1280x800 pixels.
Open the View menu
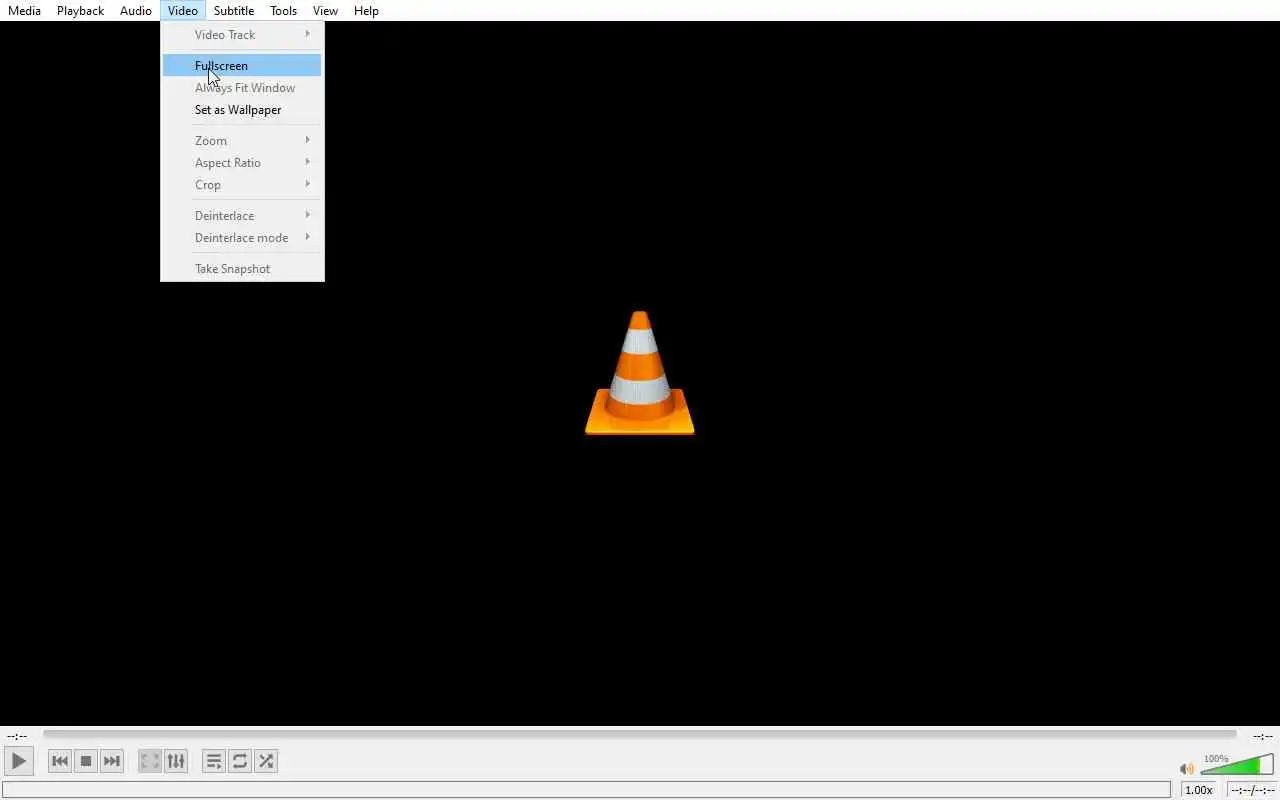[325, 10]
